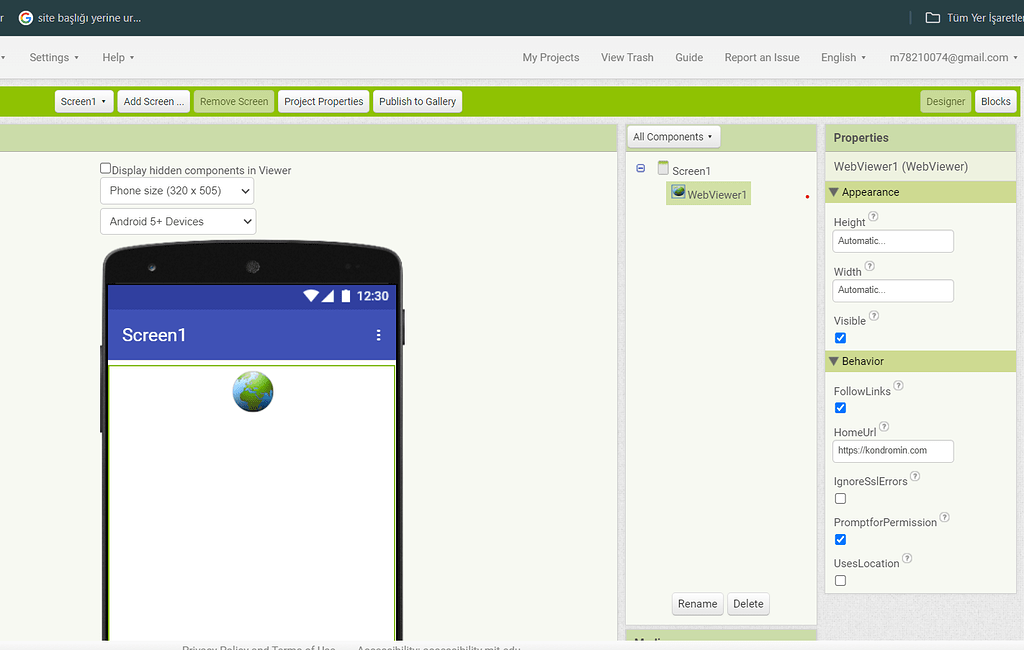Uncheck the FollowLinks checkbox
The height and width of the screenshot is (650, 1024).
pos(840,407)
